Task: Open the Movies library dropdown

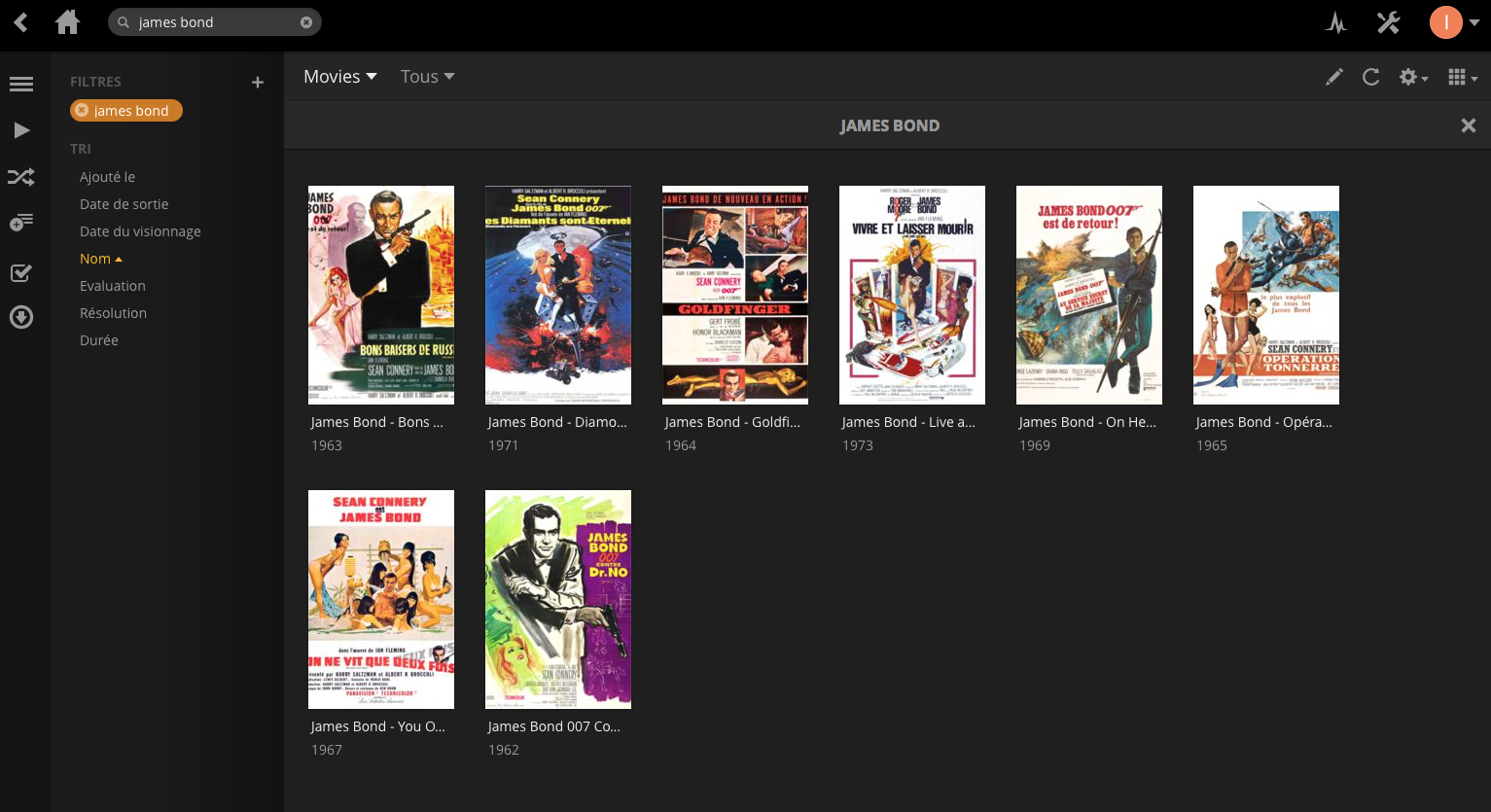Action: pyautogui.click(x=340, y=77)
